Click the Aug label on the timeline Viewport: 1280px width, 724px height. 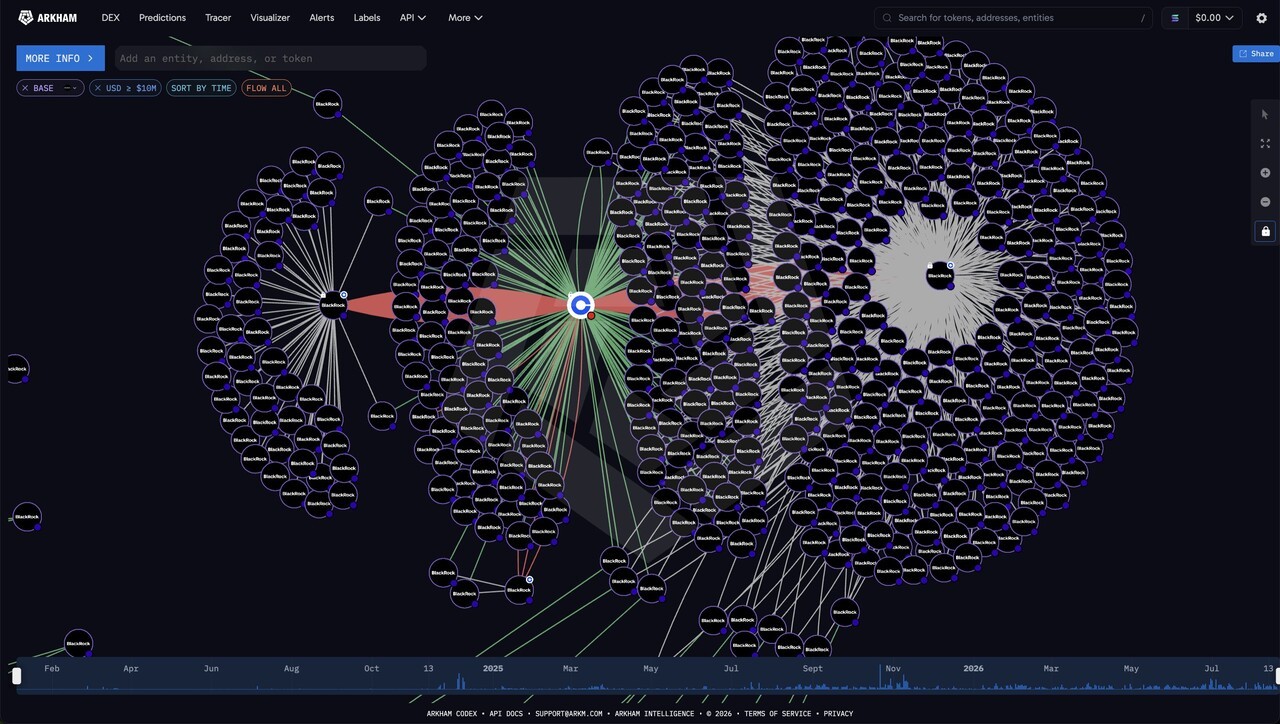(x=291, y=668)
